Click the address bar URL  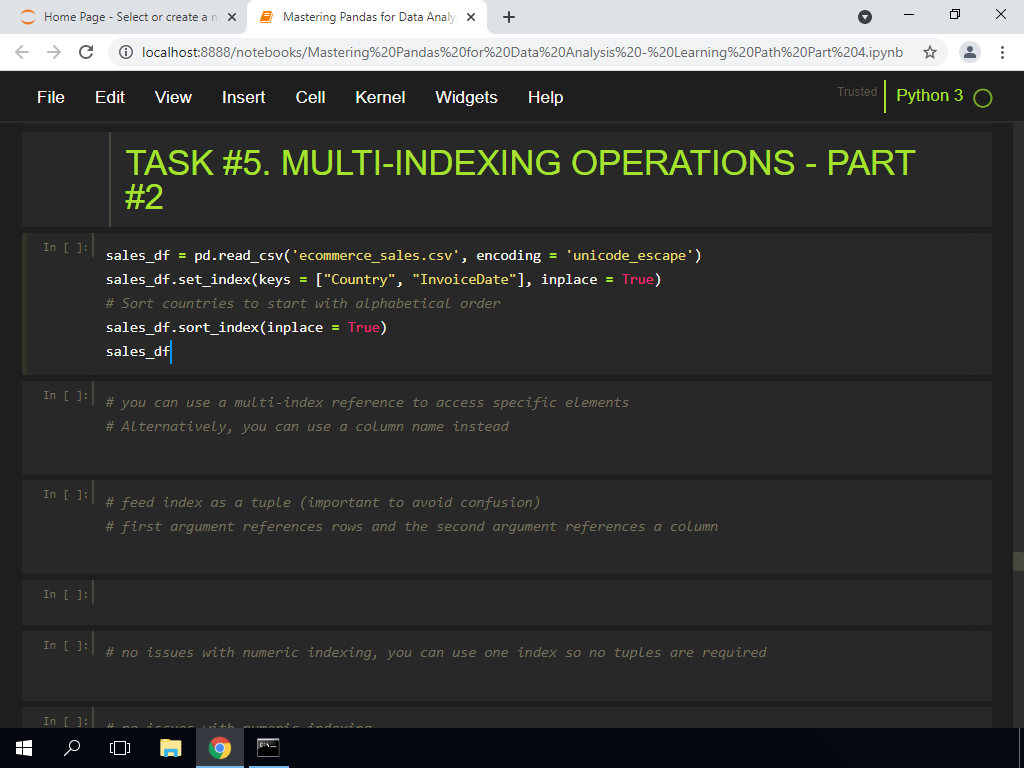[520, 52]
